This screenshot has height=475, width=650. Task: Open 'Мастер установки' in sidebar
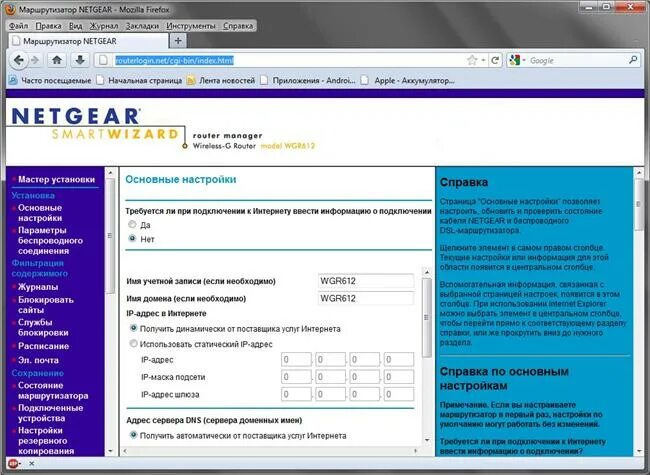tap(56, 179)
